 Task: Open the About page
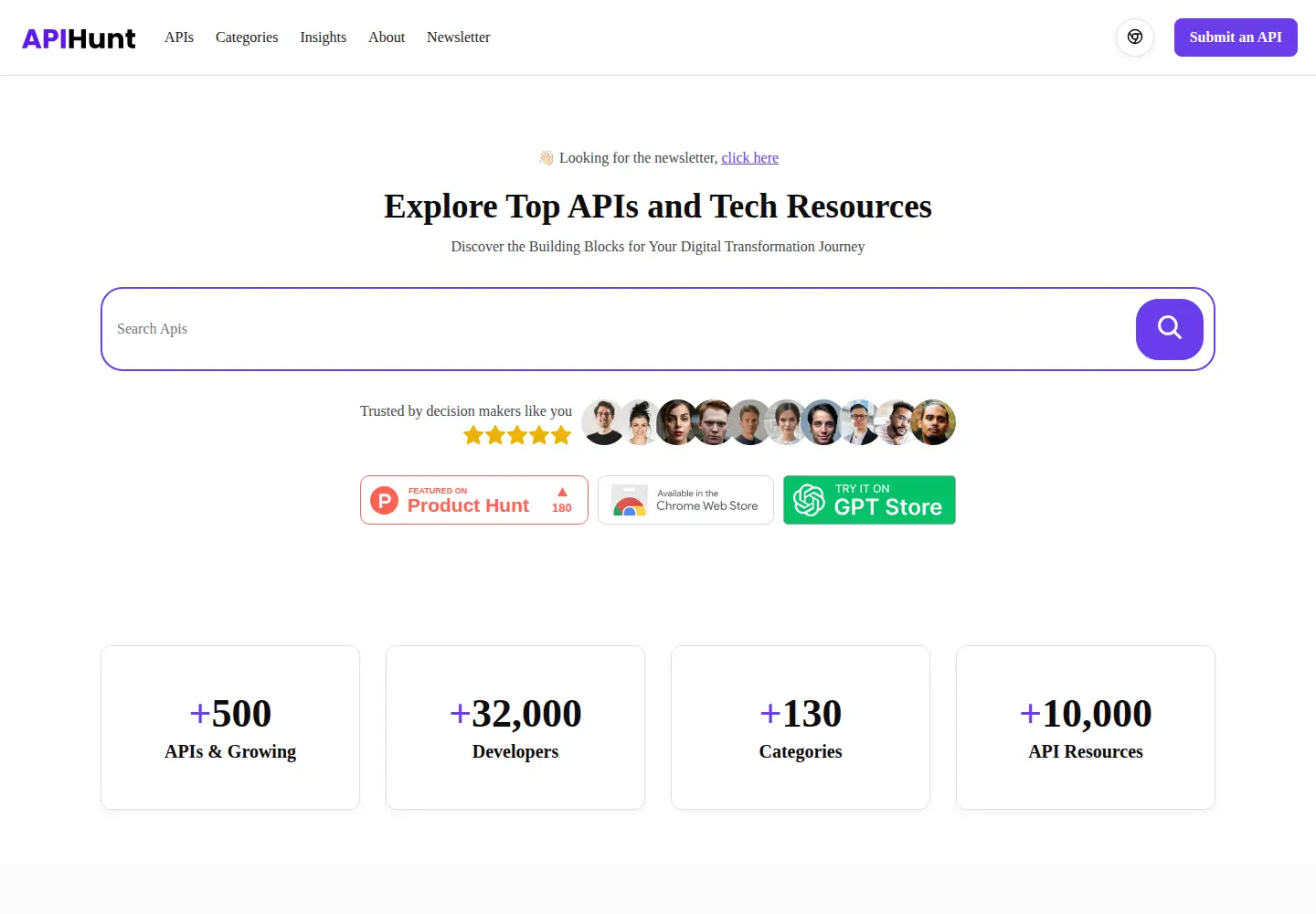click(x=387, y=37)
